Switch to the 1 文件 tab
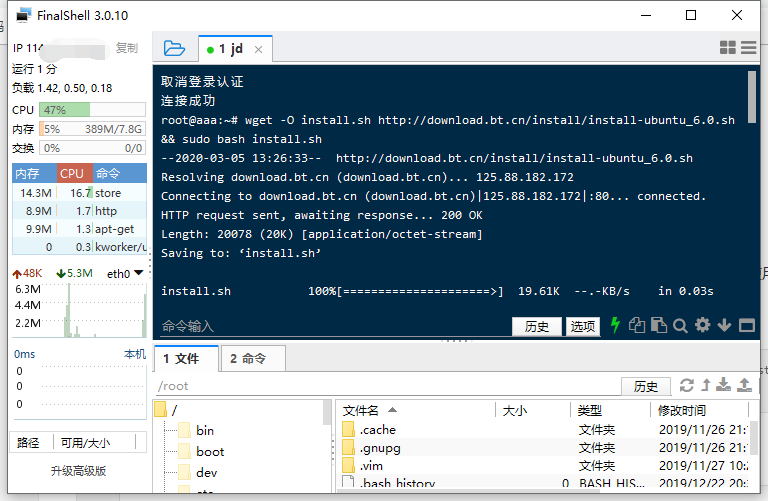Viewport: 768px width, 501px height. (186, 358)
